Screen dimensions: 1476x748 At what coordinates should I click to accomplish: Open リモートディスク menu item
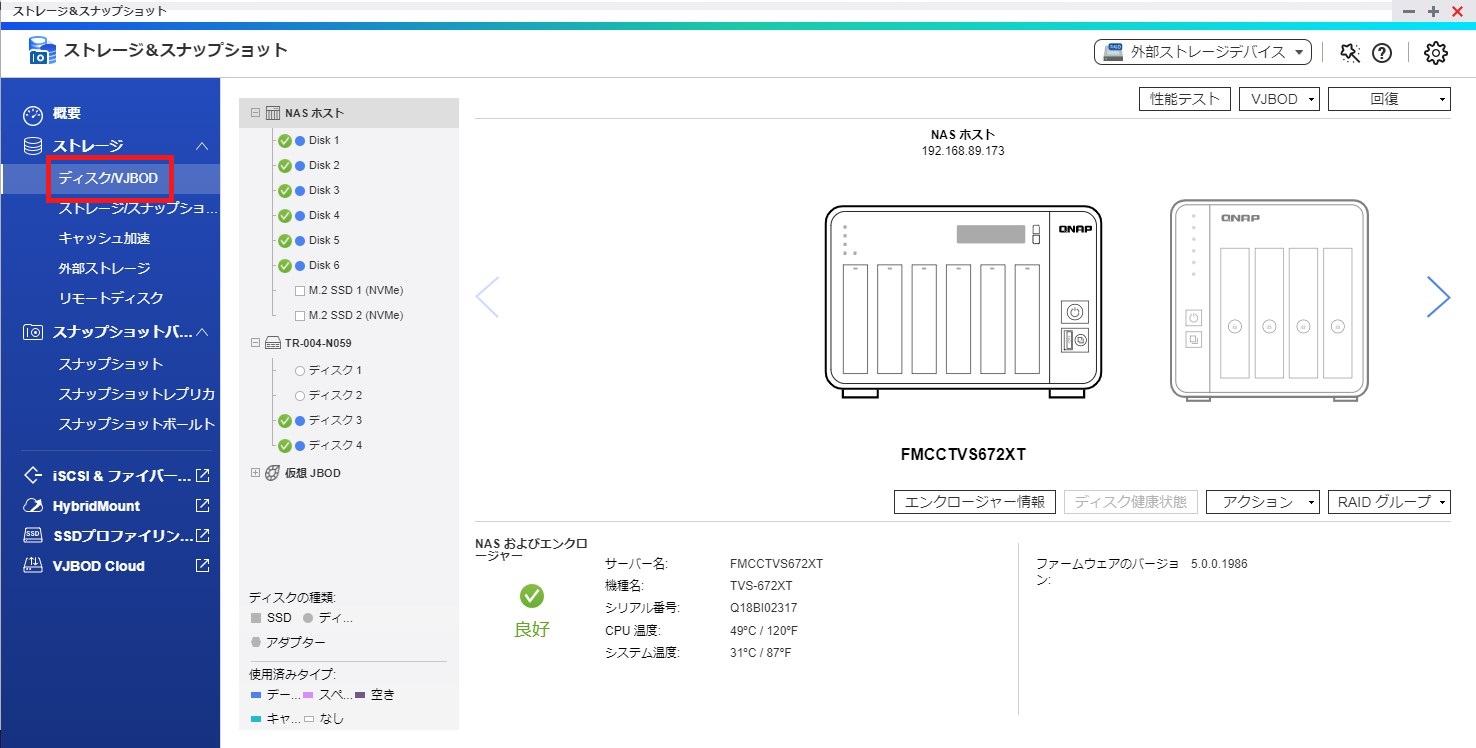pyautogui.click(x=111, y=298)
